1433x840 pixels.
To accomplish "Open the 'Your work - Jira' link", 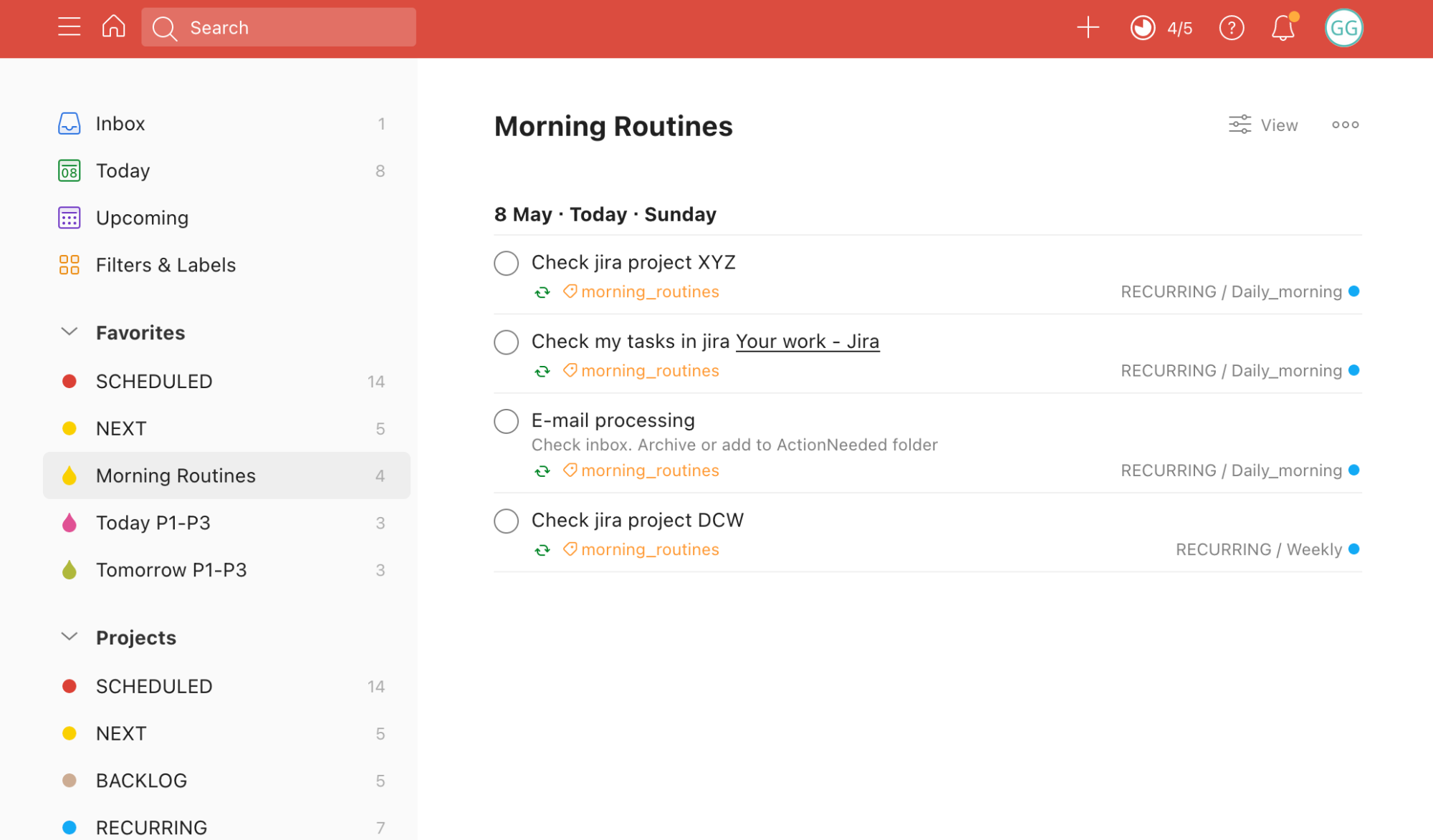I will (807, 342).
